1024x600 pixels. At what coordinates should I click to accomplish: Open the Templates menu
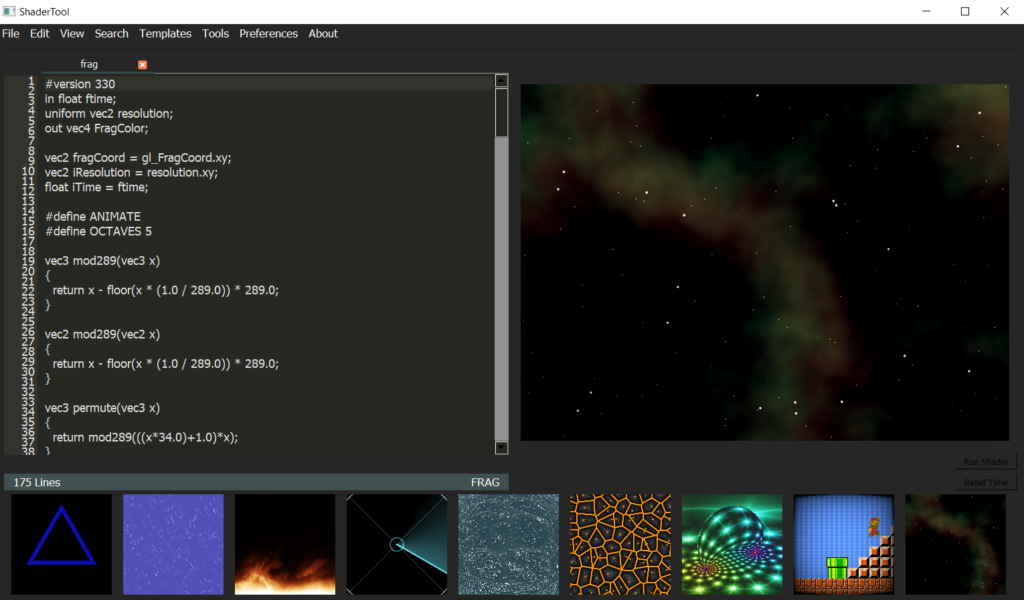click(x=164, y=33)
